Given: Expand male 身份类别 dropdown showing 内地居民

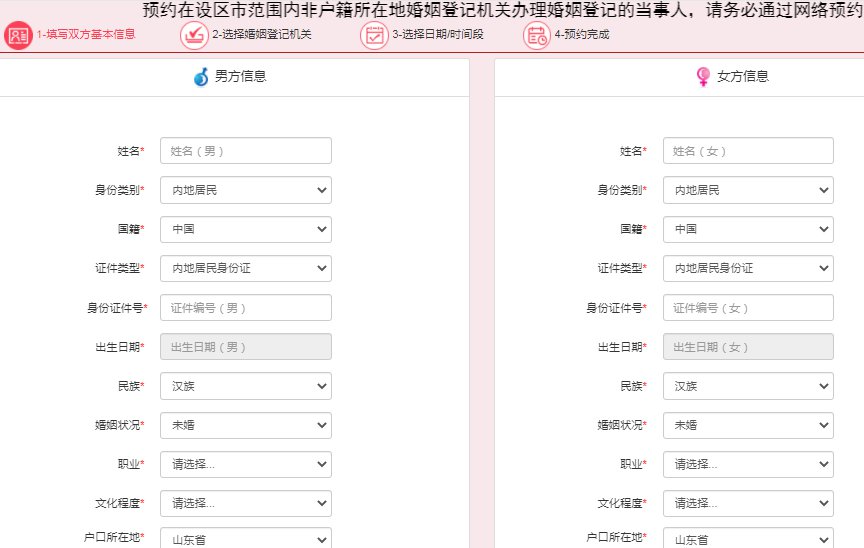Looking at the screenshot, I should pyautogui.click(x=245, y=190).
